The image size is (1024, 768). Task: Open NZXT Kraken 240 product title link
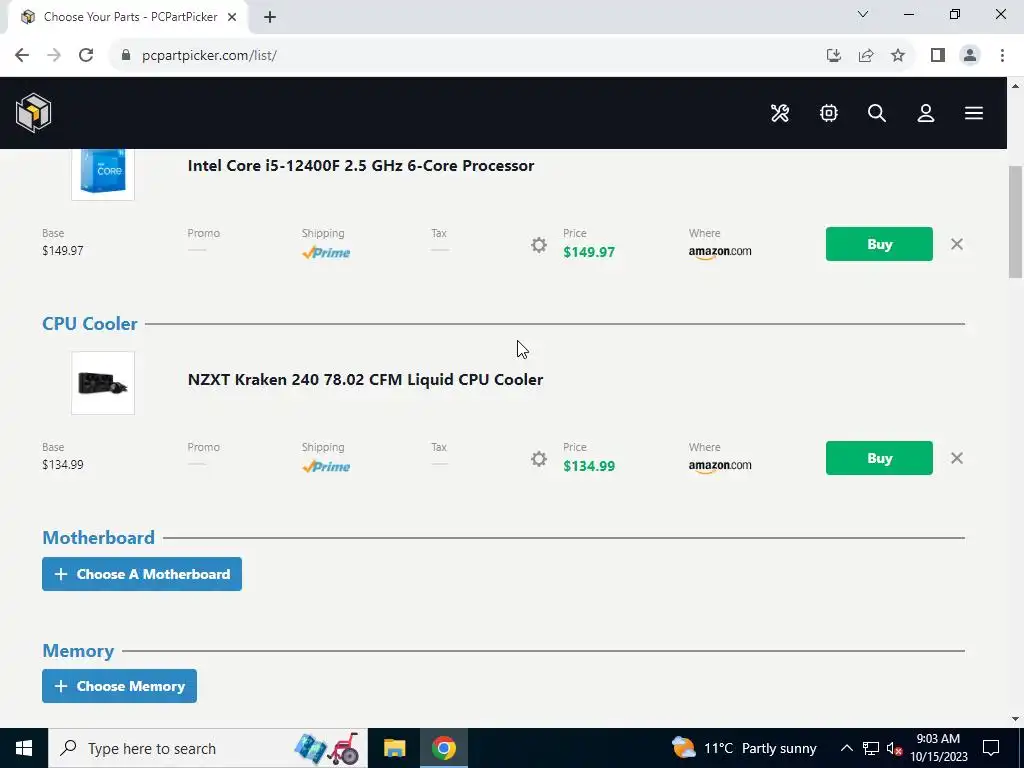365,379
